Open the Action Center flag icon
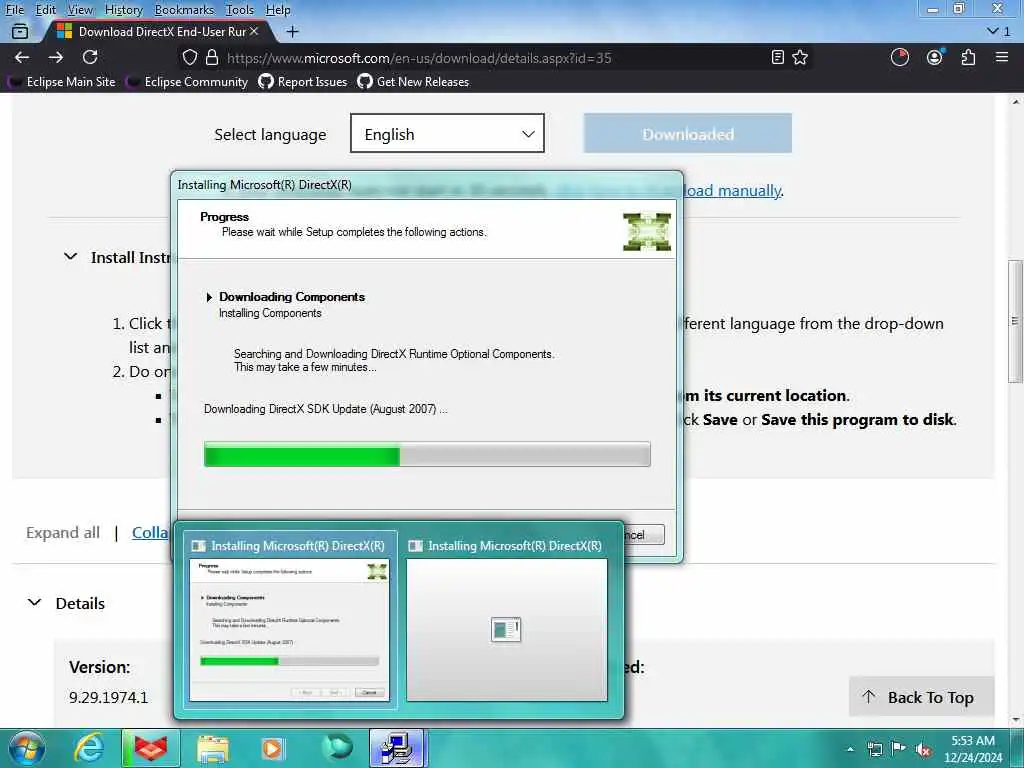Viewport: 1024px width, 768px height. point(899,750)
